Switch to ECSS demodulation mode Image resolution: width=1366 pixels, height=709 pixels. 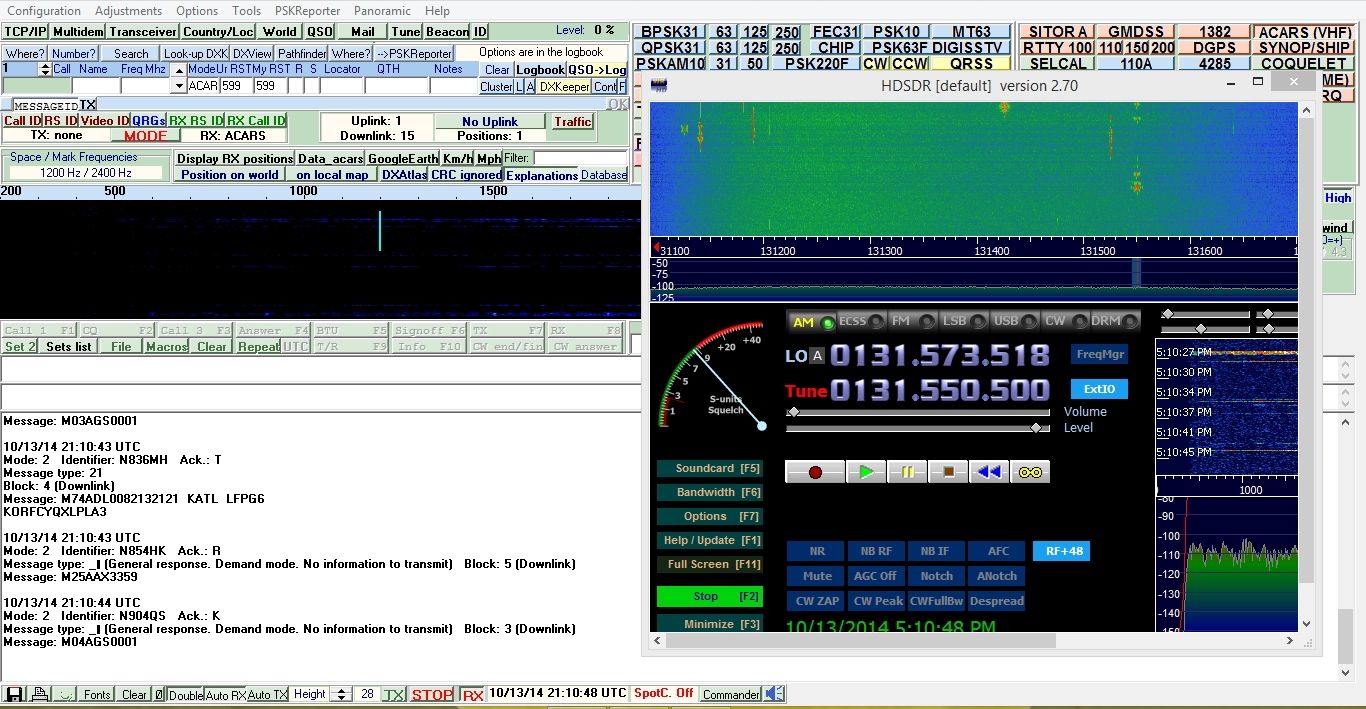click(x=861, y=322)
